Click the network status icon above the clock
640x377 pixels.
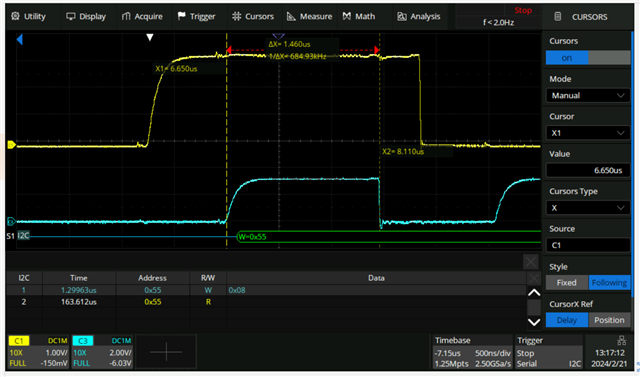[621, 340]
